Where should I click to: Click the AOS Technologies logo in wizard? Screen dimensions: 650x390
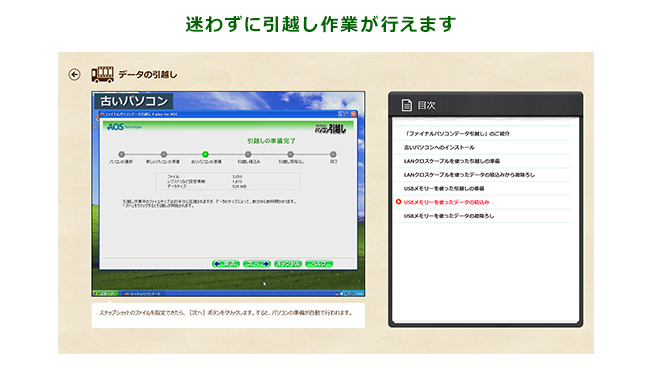124,127
